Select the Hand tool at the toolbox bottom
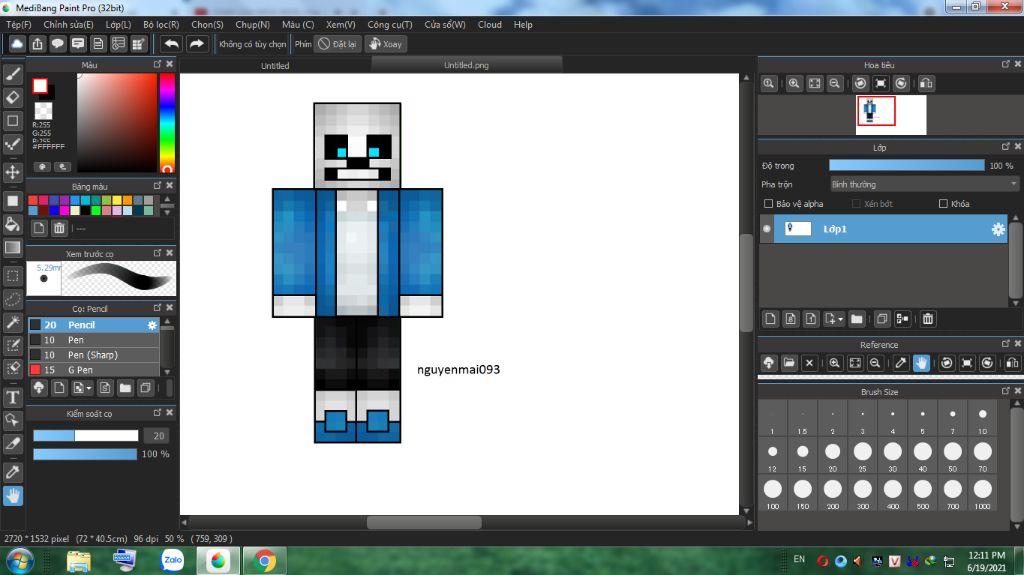 coord(12,496)
